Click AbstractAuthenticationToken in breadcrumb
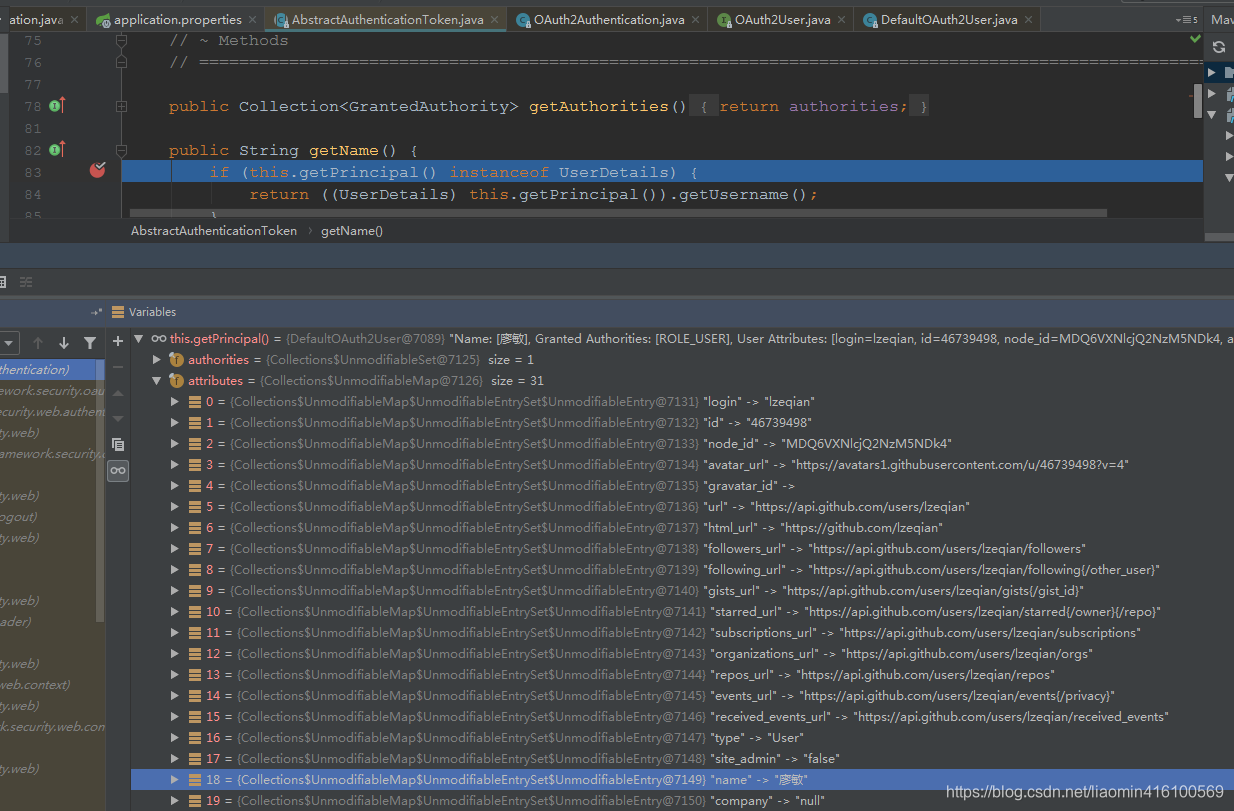 pyautogui.click(x=214, y=230)
